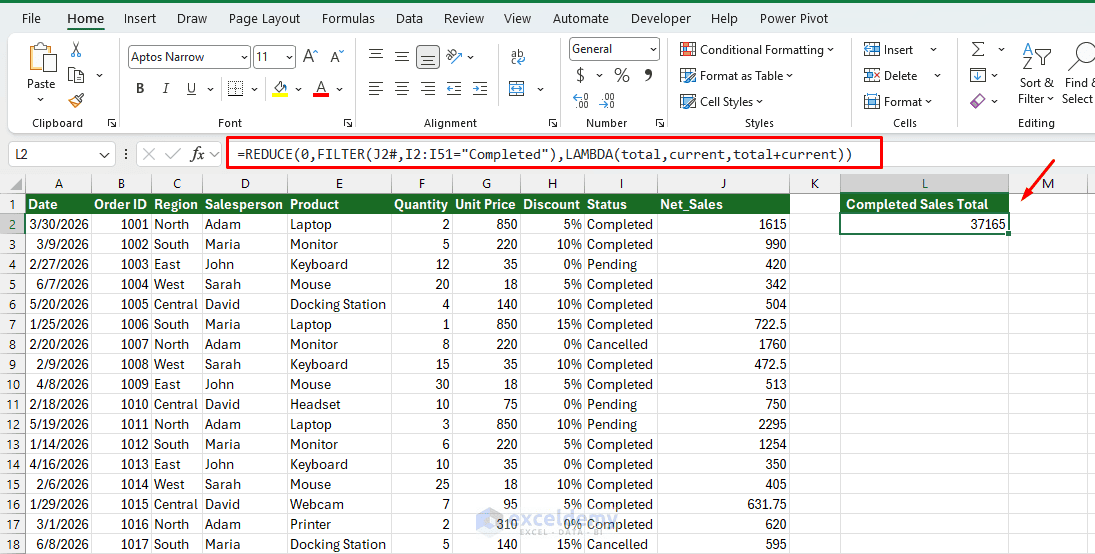Viewport: 1095px width, 554px height.
Task: Open the General number format dropdown
Action: coord(653,49)
